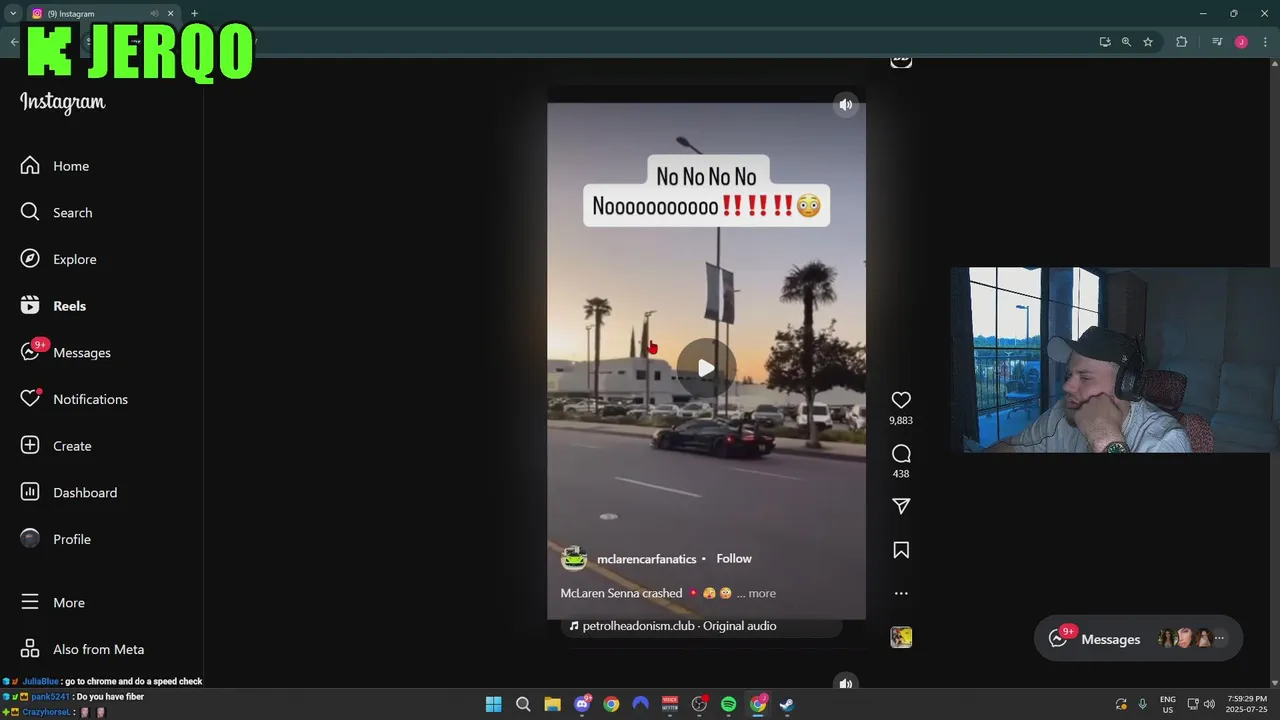Screen dimensions: 1280x720
Task: Click the install app icon in address bar
Action: point(1105,42)
